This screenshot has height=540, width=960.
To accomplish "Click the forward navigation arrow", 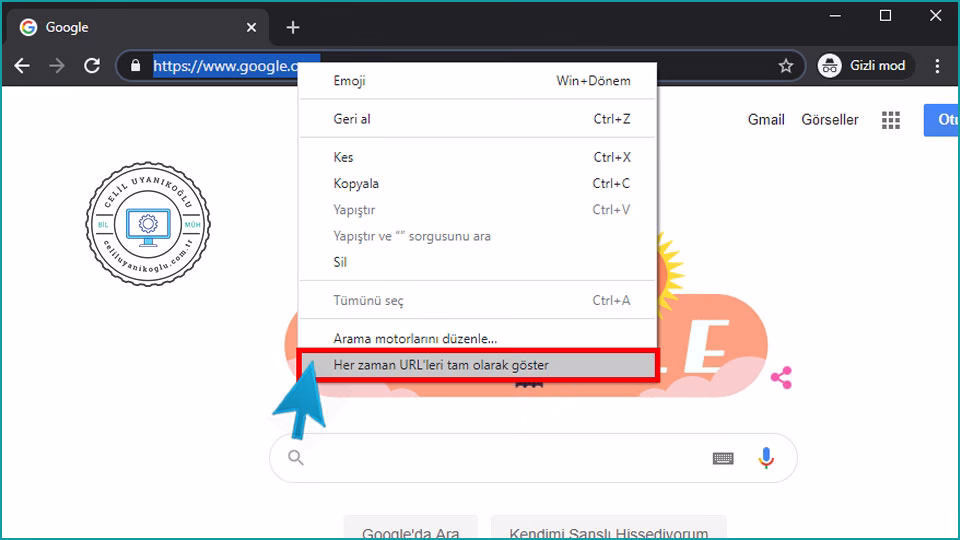I will [x=57, y=66].
